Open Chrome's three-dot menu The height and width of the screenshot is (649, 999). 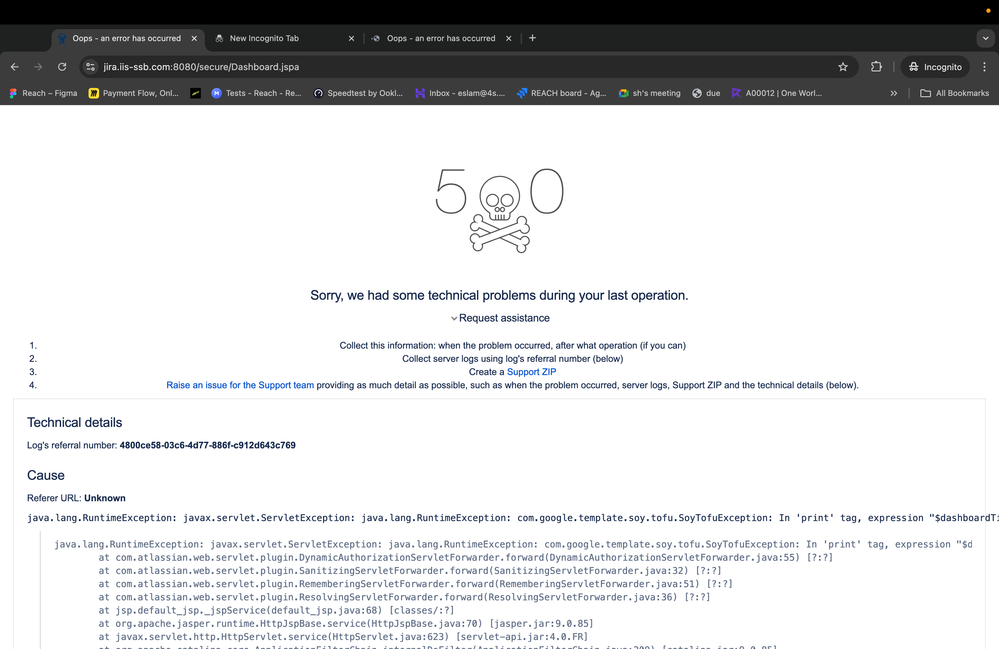(x=985, y=67)
